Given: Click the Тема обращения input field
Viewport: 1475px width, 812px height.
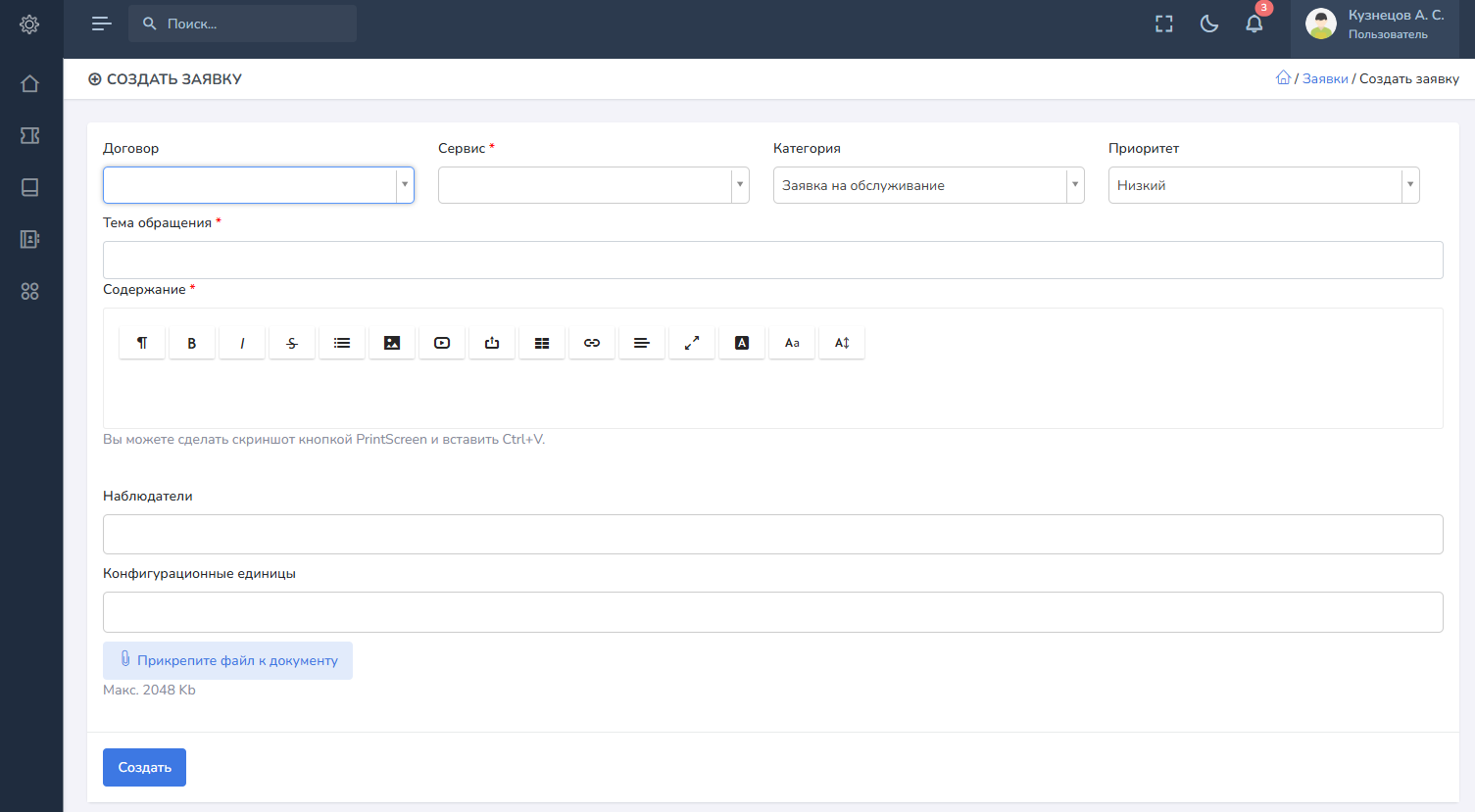Looking at the screenshot, I should point(772,260).
